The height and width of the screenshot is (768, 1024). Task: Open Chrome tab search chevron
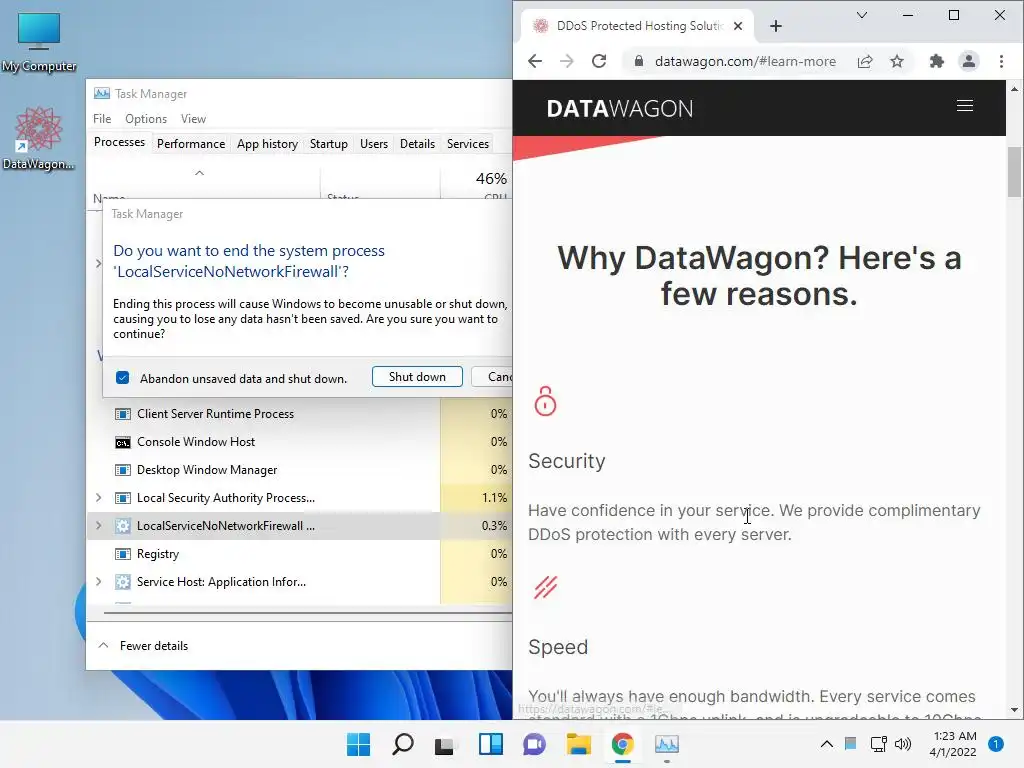[x=862, y=15]
